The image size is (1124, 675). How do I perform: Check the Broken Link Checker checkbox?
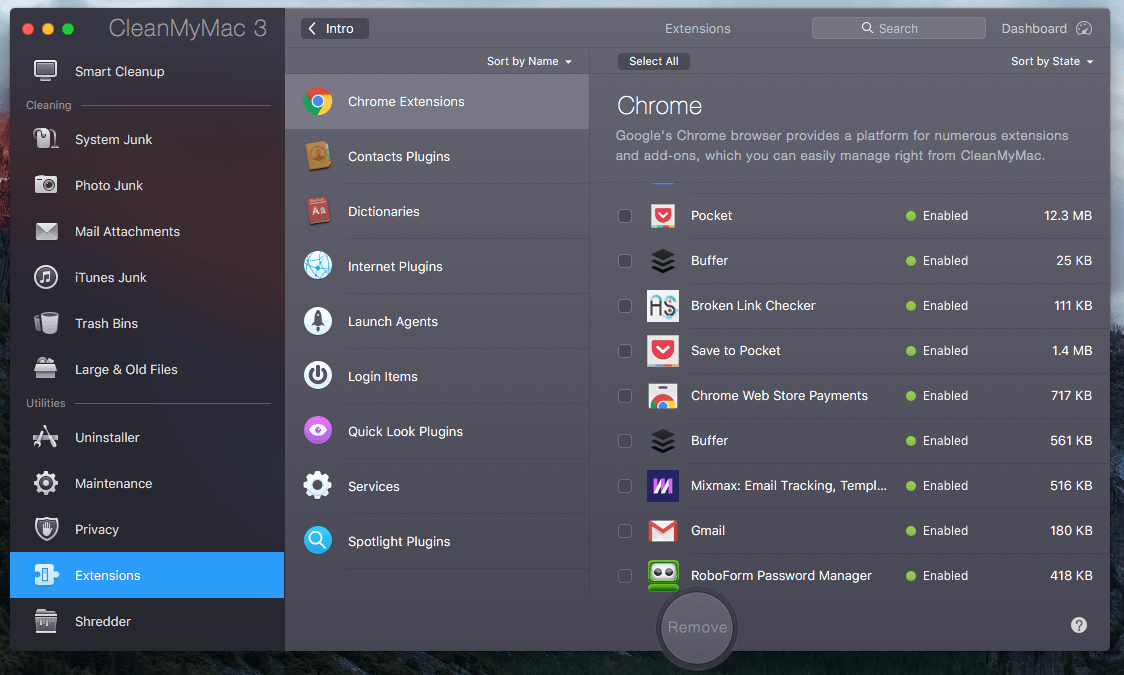[x=625, y=306]
